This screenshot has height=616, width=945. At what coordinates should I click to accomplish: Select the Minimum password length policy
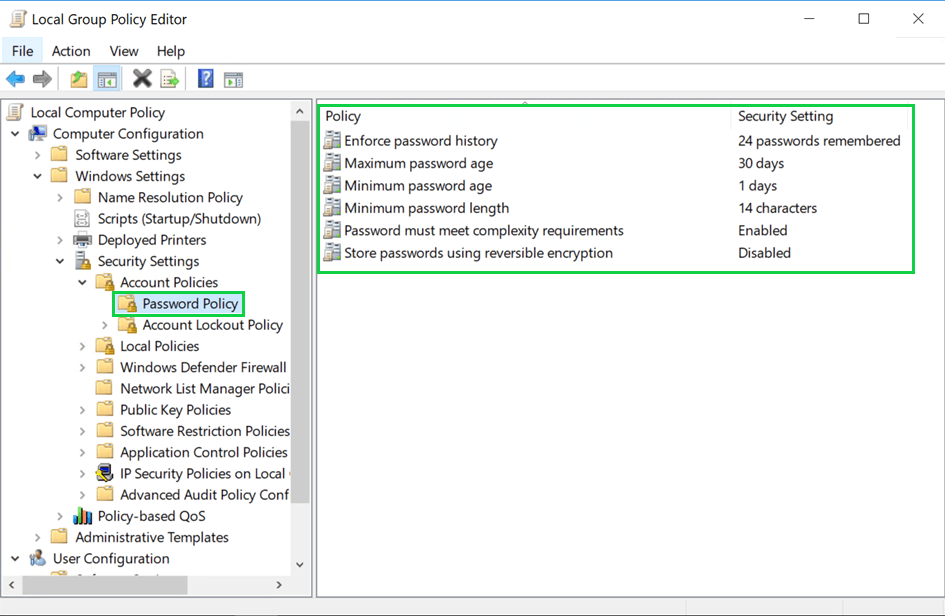point(426,208)
